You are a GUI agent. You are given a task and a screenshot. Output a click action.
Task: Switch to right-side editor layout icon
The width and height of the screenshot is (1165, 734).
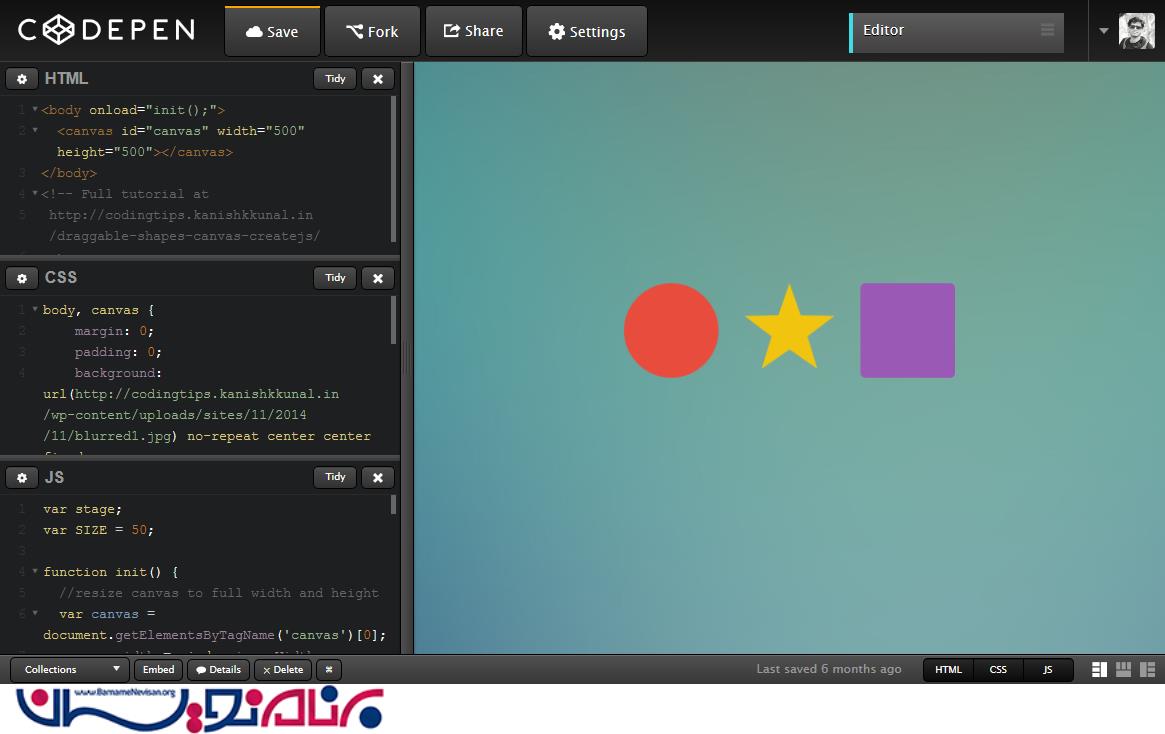[x=1148, y=670]
